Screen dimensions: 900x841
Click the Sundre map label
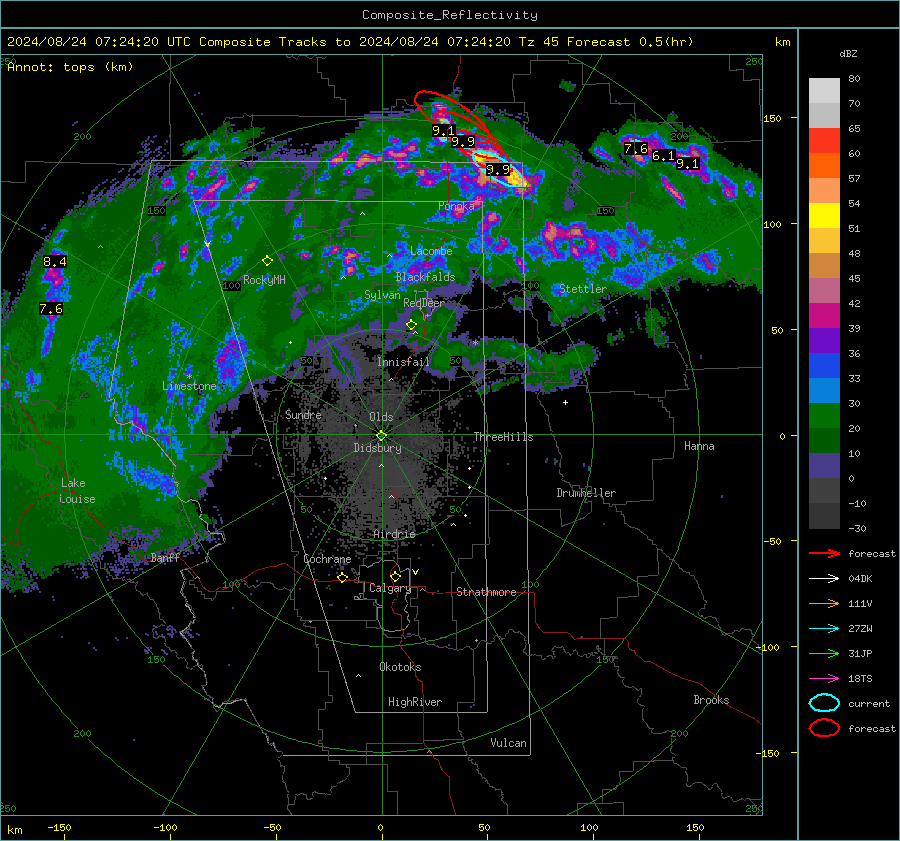click(303, 415)
